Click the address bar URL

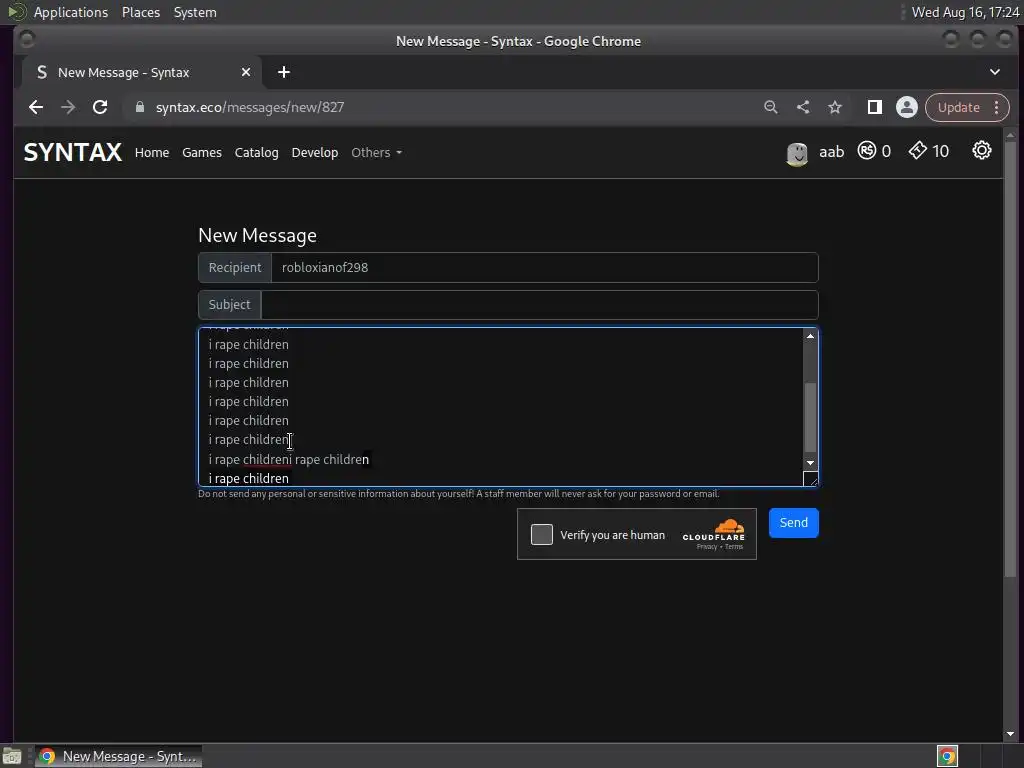[x=249, y=107]
